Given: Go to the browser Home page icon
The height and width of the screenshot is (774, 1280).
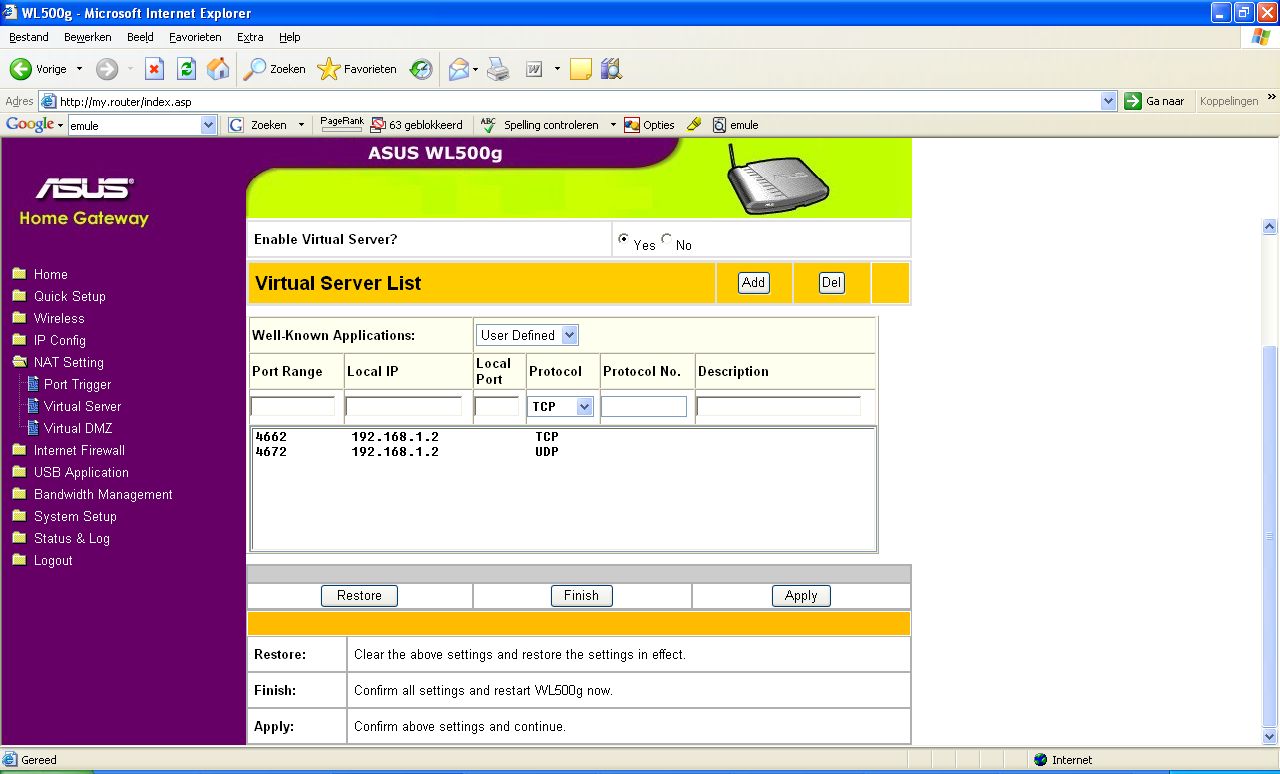Looking at the screenshot, I should (x=218, y=69).
